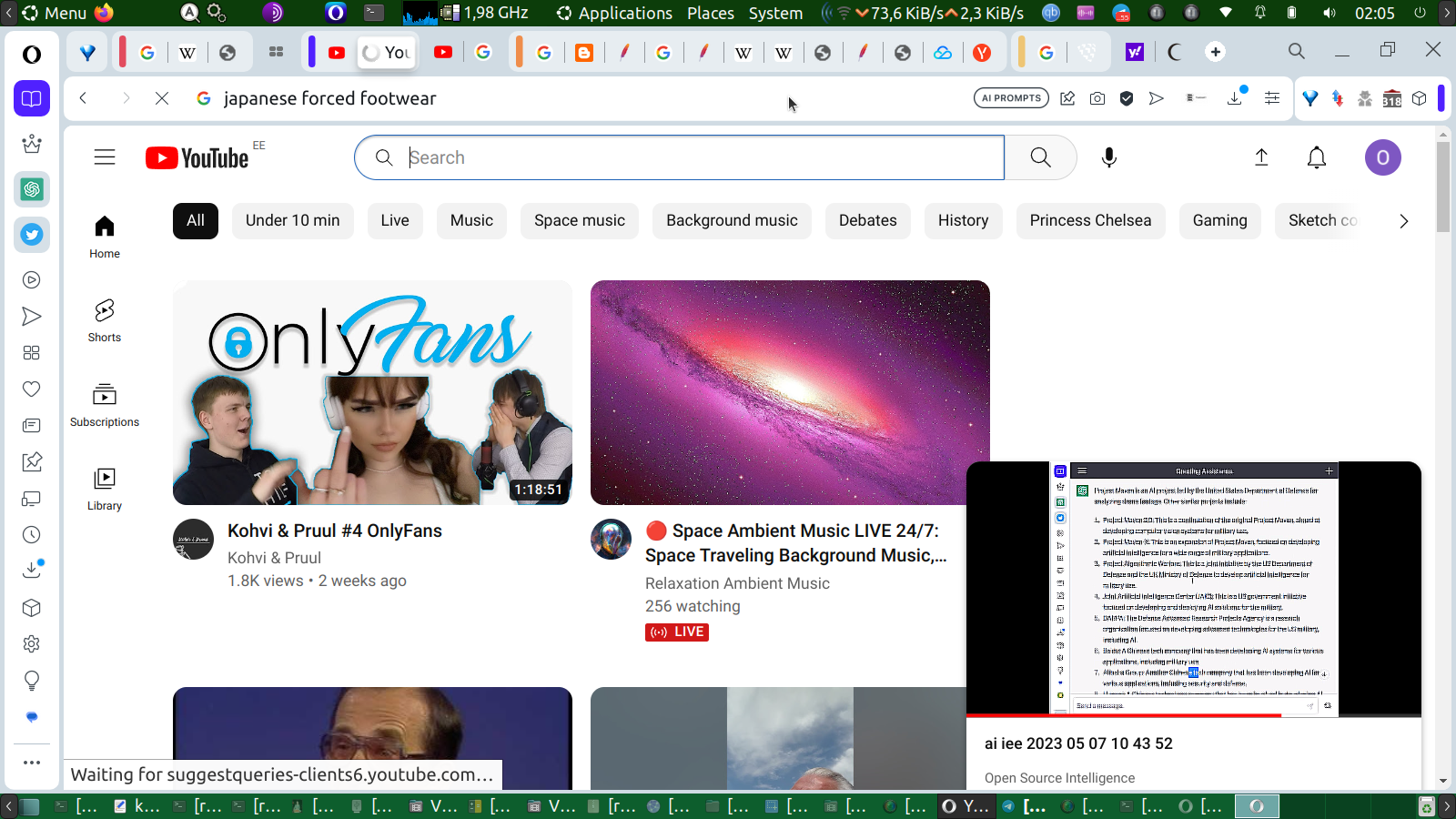
Task: Go back to the previous page
Action: [x=83, y=98]
